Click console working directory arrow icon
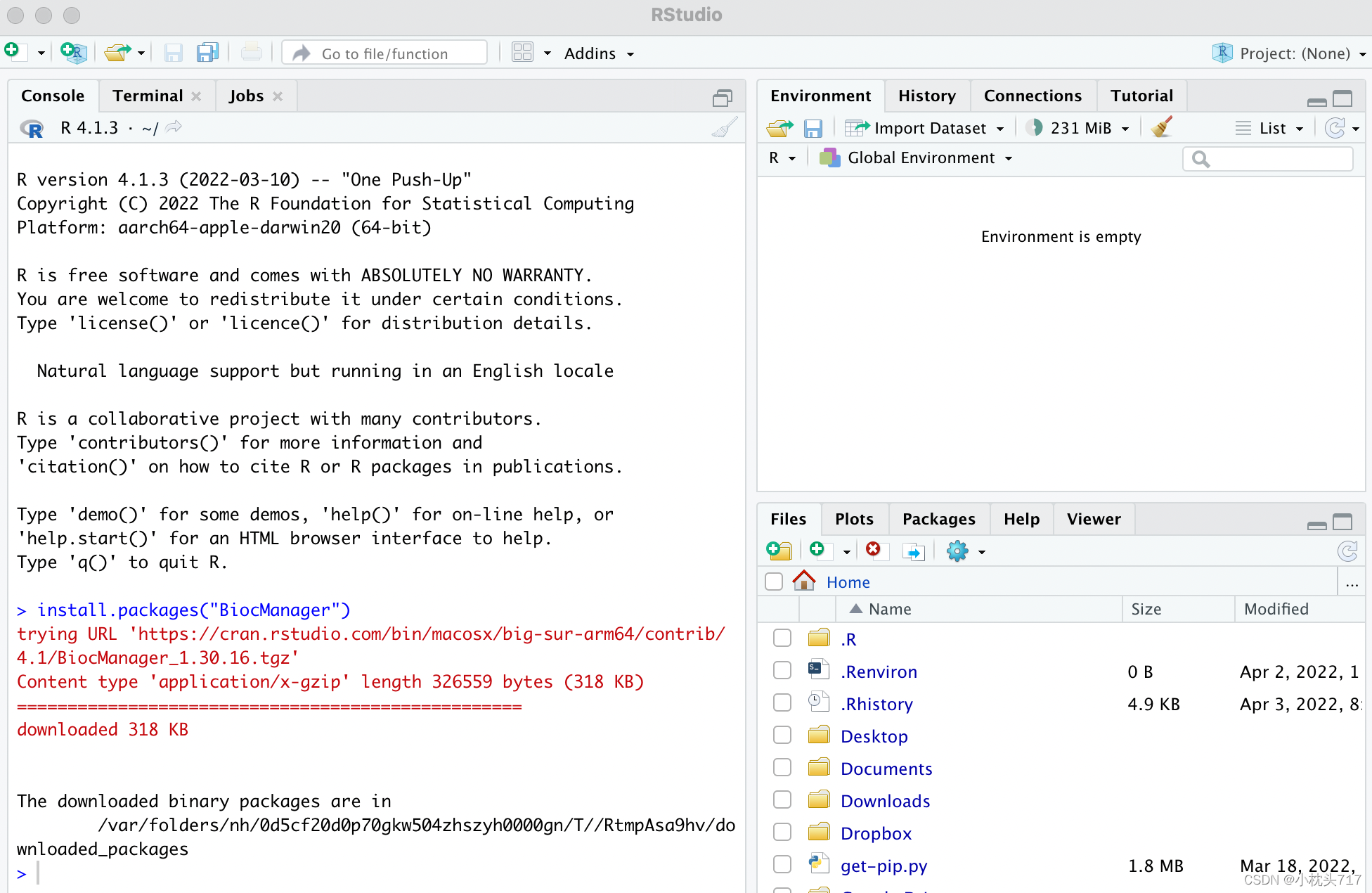Screen dimensions: 1372x893 (174, 127)
